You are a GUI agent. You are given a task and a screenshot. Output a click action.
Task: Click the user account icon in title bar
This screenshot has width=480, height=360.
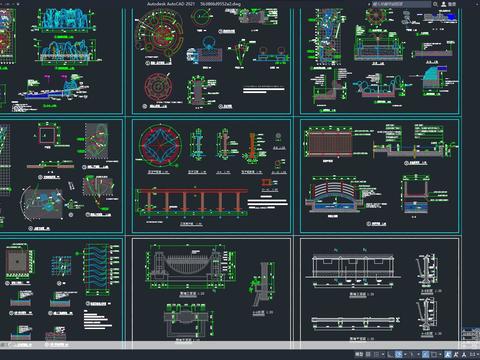(444, 4)
